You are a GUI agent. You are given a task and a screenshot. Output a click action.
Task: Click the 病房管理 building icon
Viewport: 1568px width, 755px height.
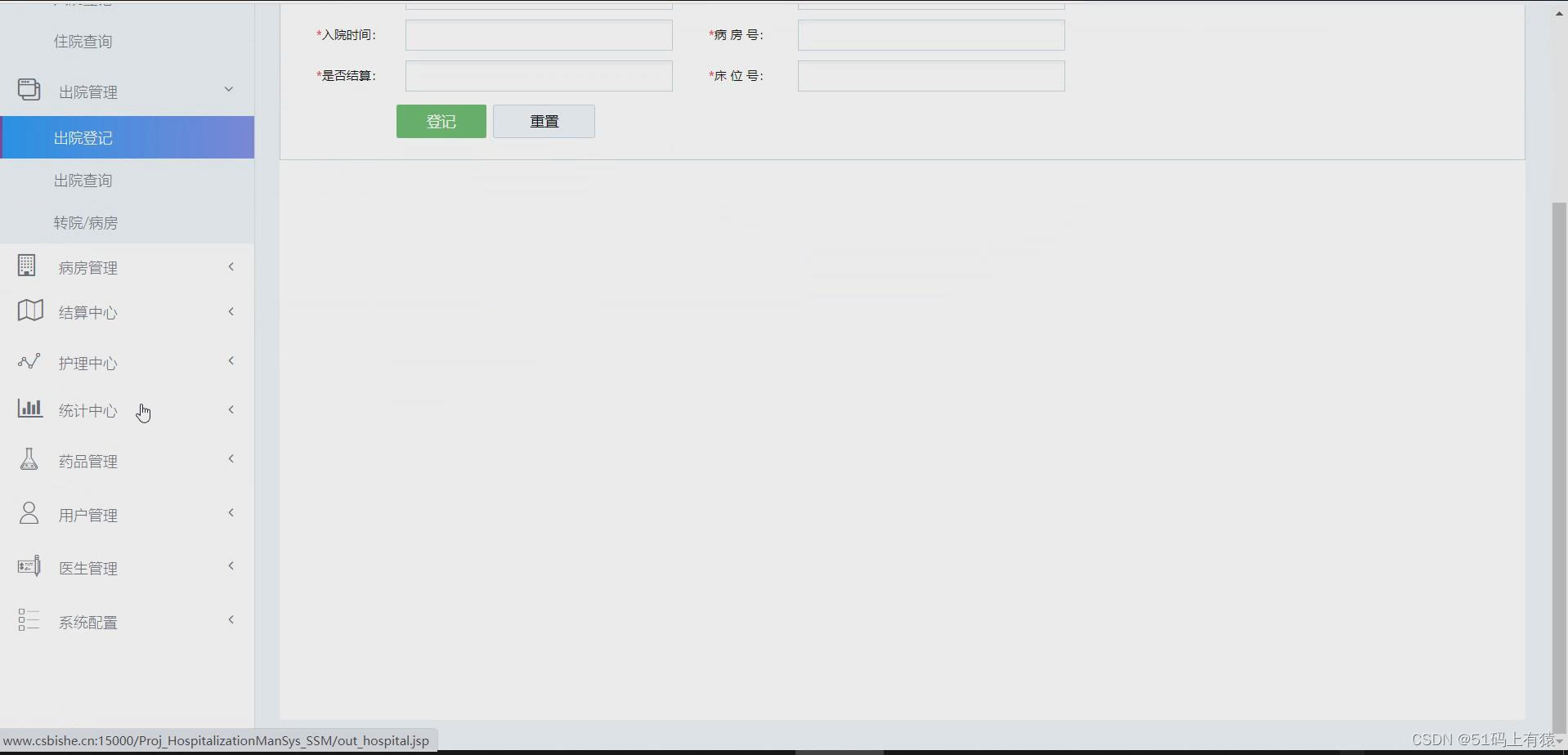[x=27, y=266]
